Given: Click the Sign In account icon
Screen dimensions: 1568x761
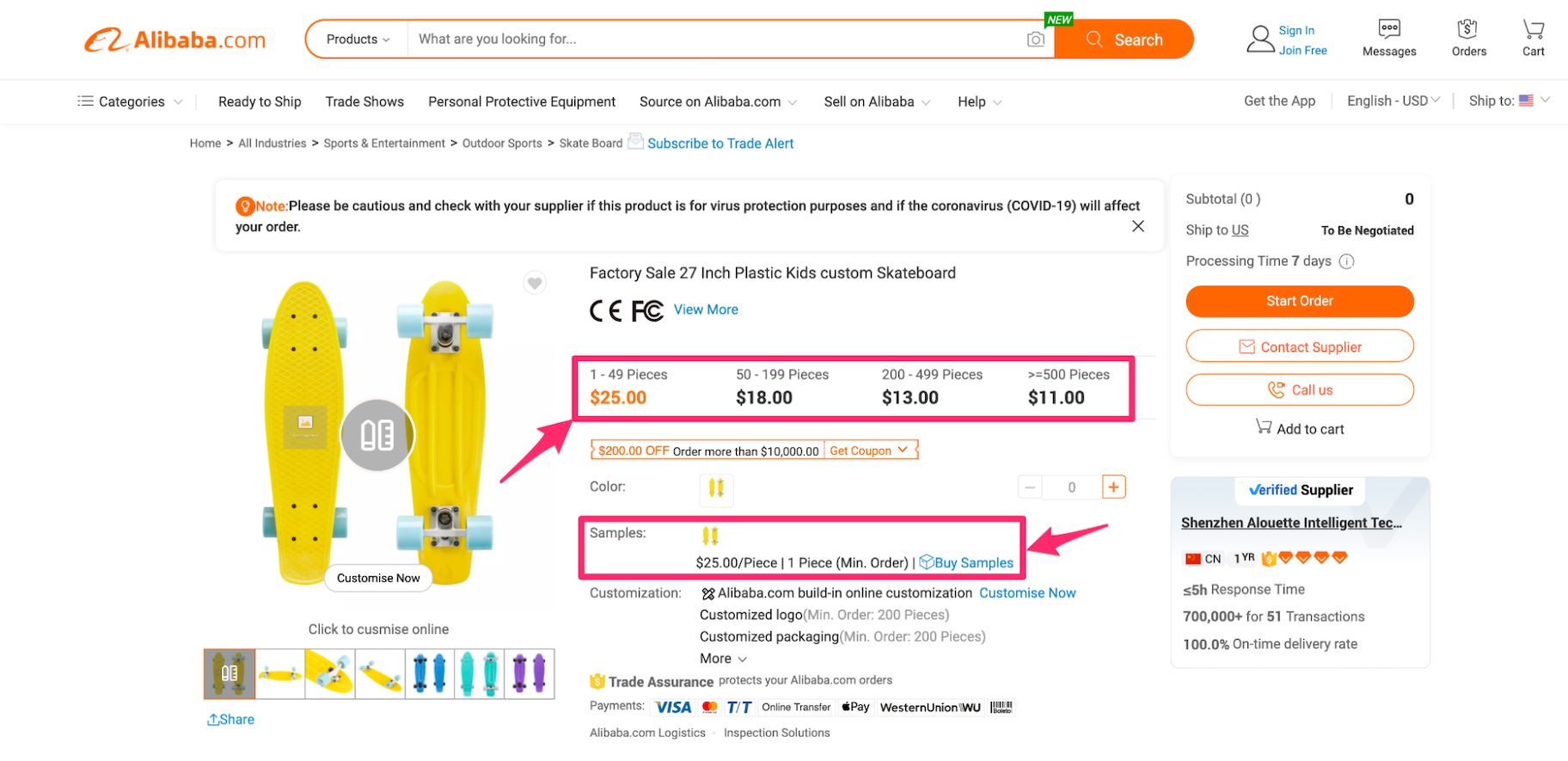Looking at the screenshot, I should [x=1260, y=36].
